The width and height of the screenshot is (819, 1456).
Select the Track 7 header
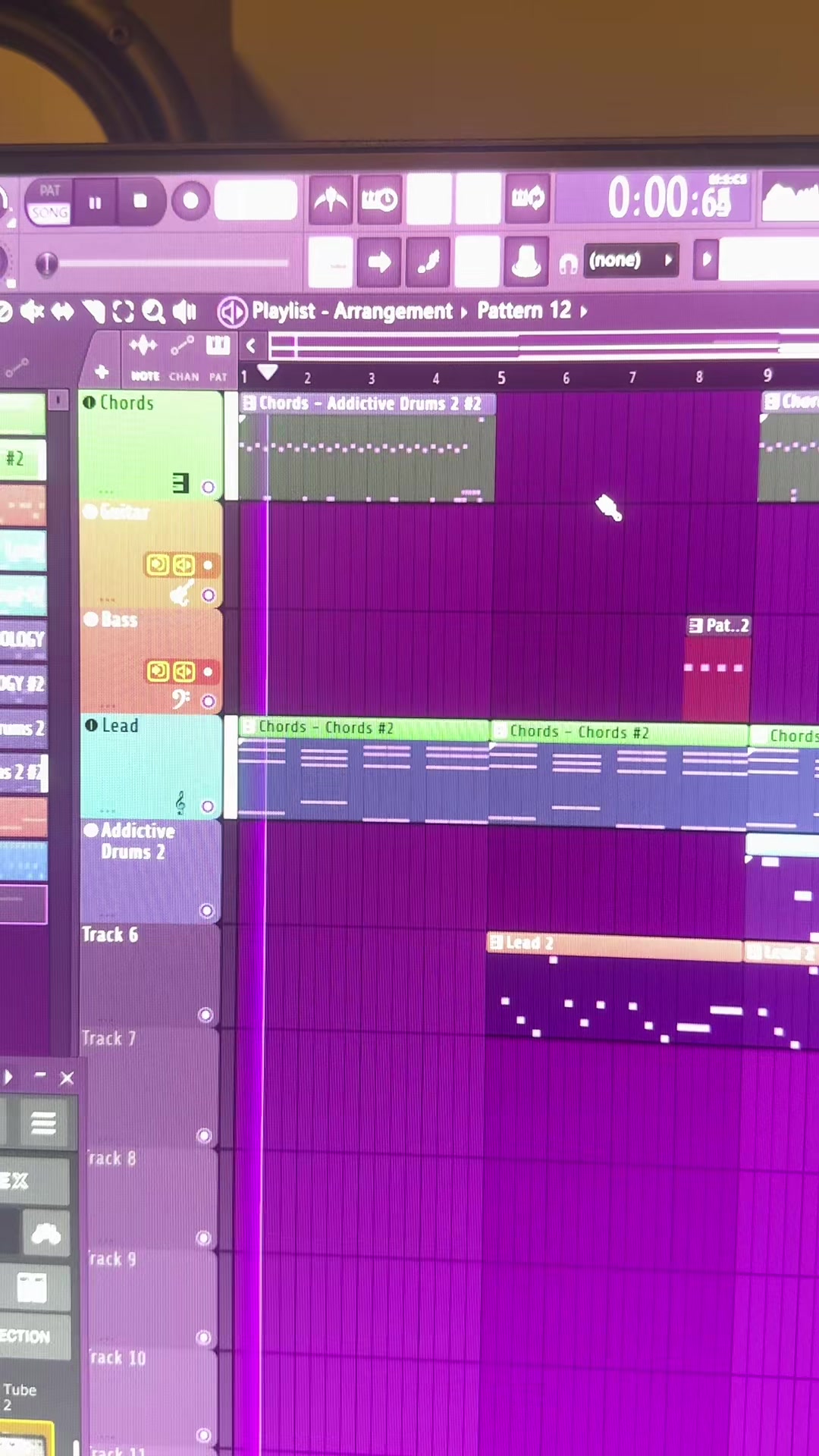150,1086
